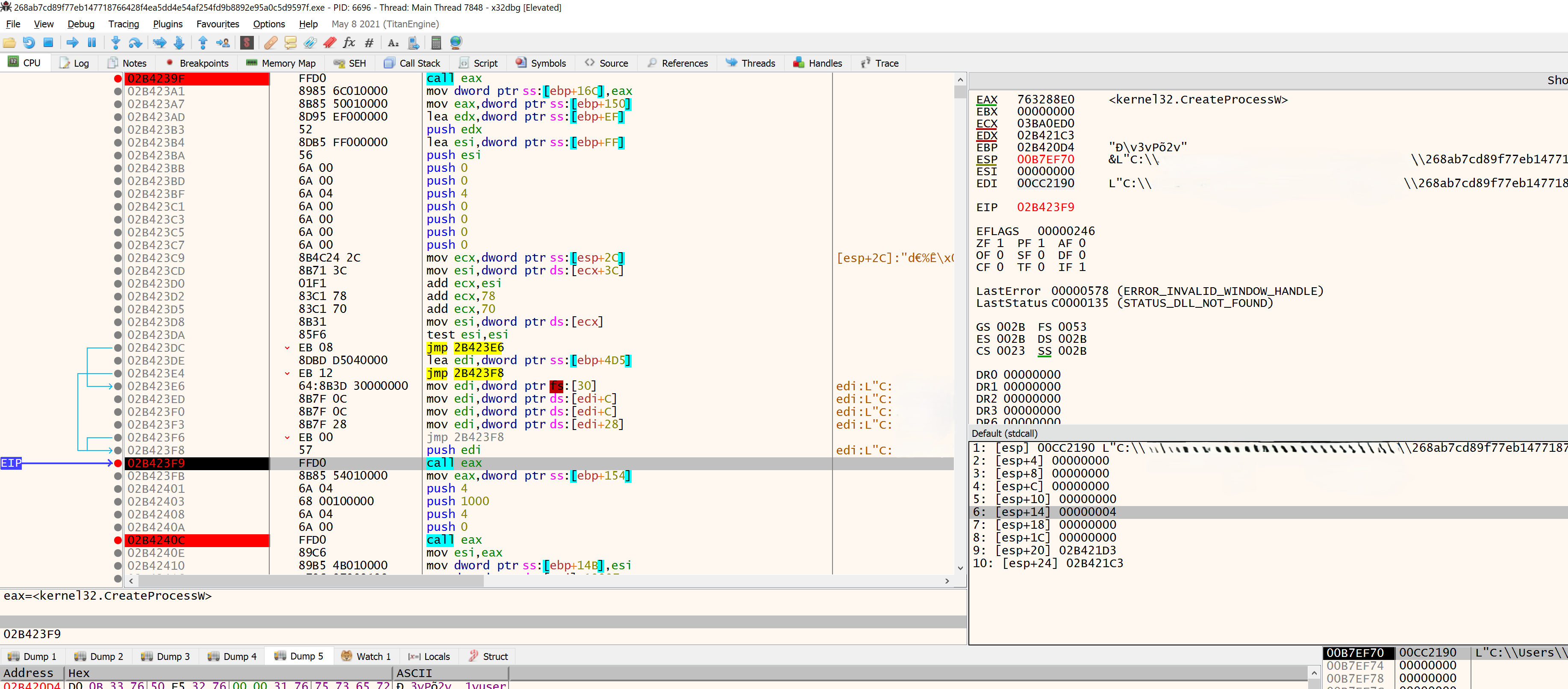Switch to the Breakpoints tab

(197, 63)
